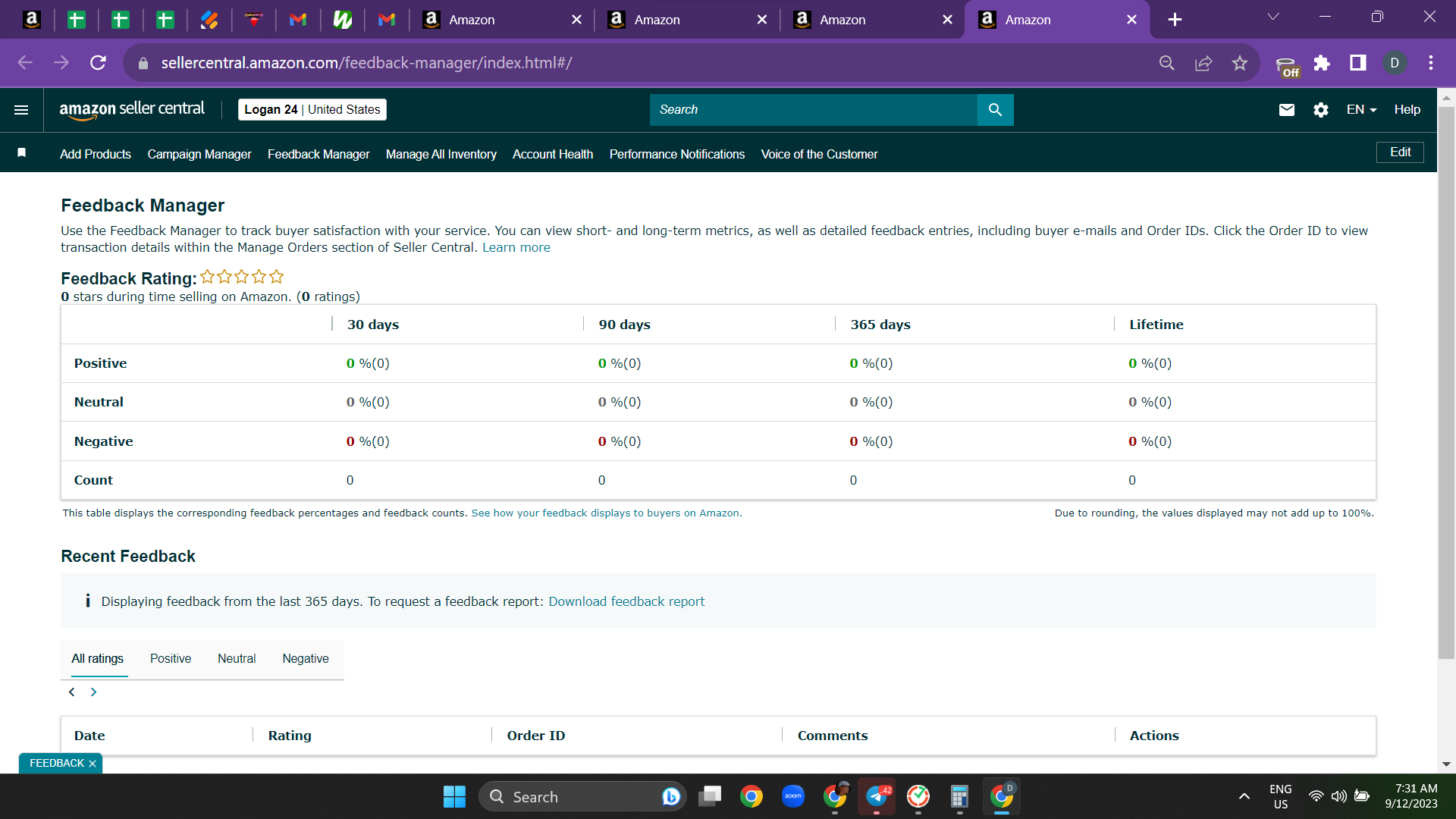This screenshot has height=819, width=1456.
Task: Go to next feedback page arrow
Action: pos(94,692)
